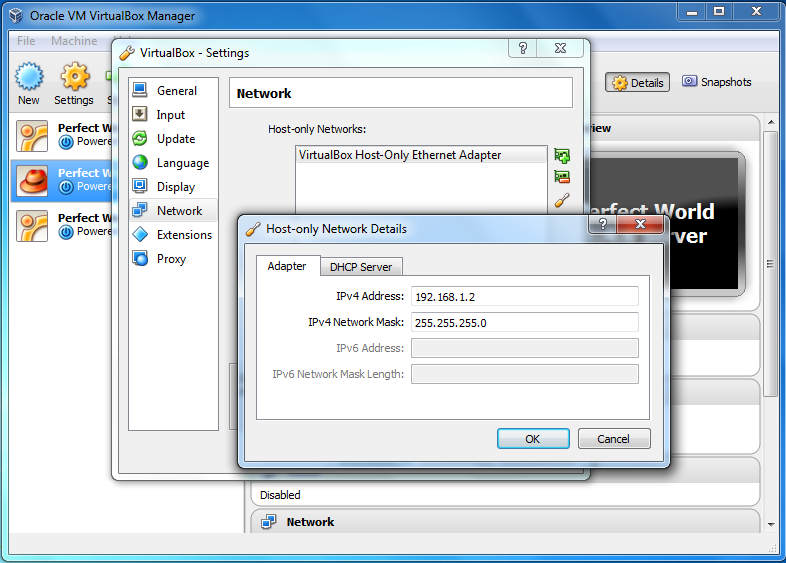Click the IPv4 Network Mask field
Image resolution: width=786 pixels, height=563 pixels.
click(525, 322)
